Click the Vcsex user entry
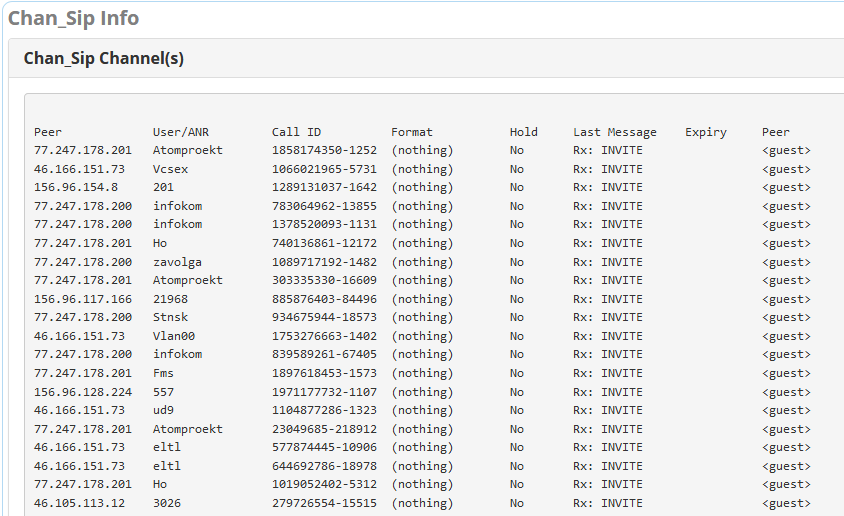Image resolution: width=844 pixels, height=516 pixels. coord(171,169)
